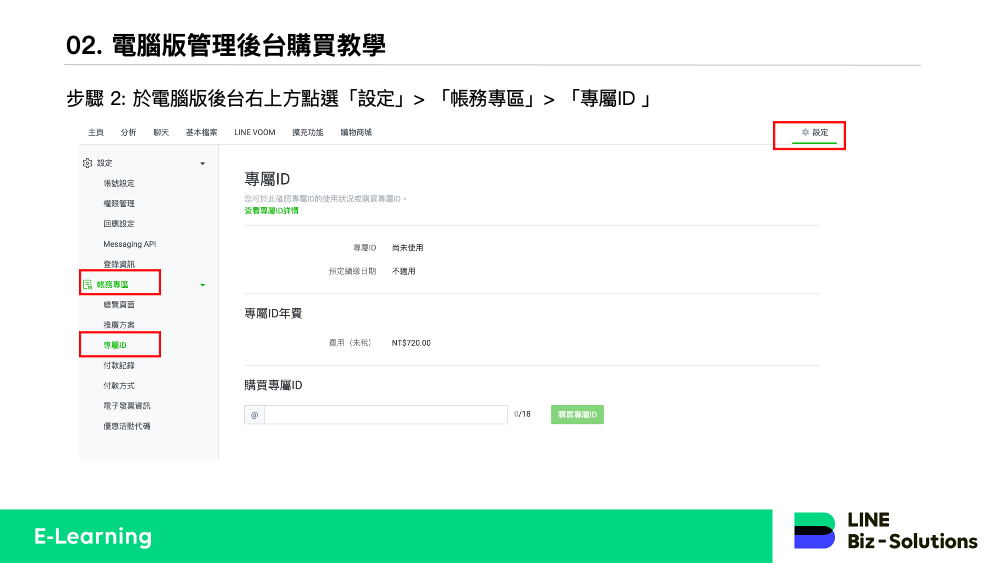Click the LINE Biz-Solutions logo
Viewport: 1000px width, 563px height.
[885, 531]
